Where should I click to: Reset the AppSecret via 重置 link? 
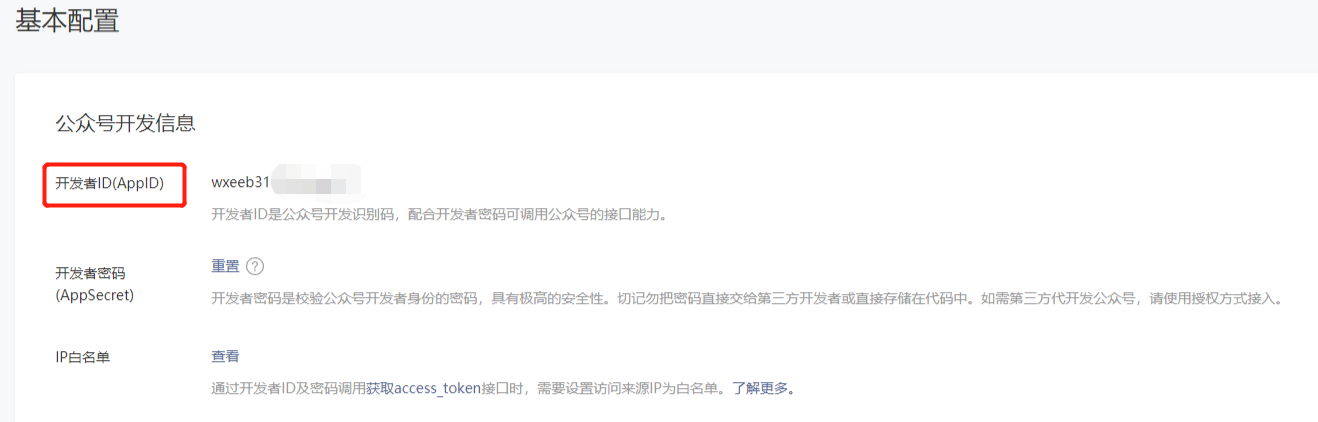click(225, 266)
